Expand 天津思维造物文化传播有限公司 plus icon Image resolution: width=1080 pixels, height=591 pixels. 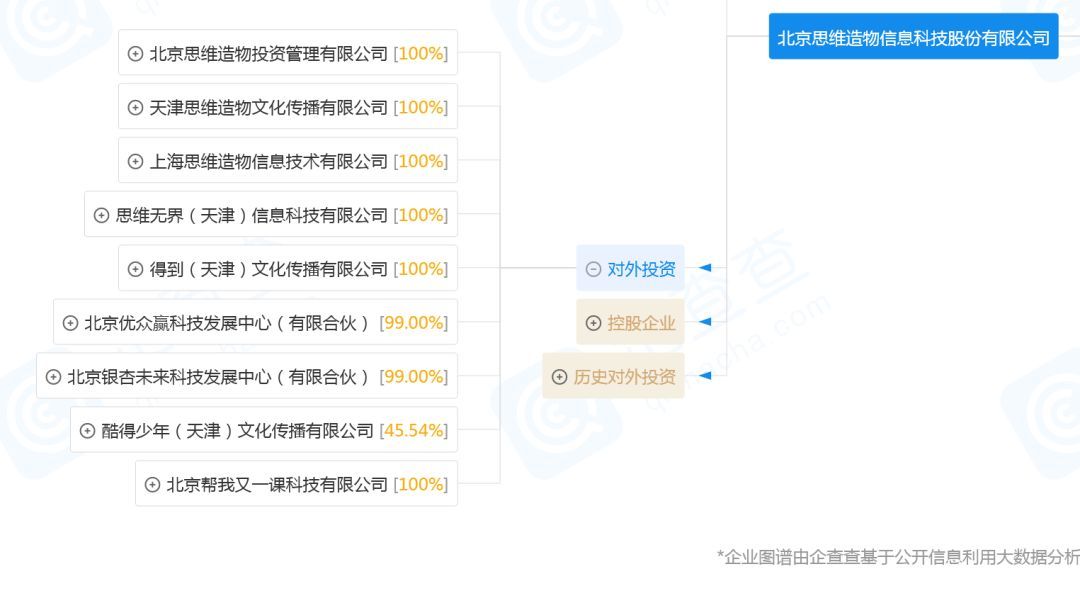click(135, 108)
